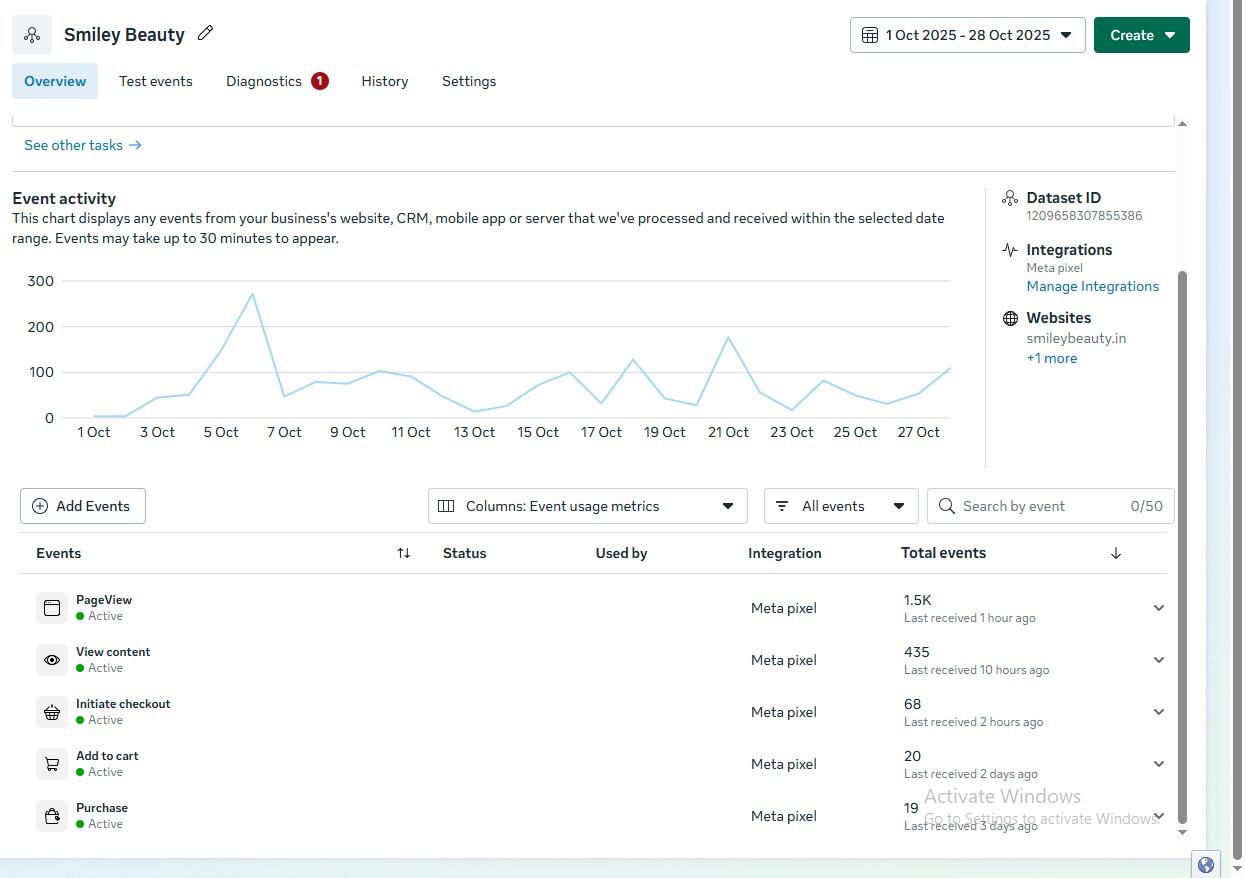Click the Websites globe icon

pos(1010,318)
